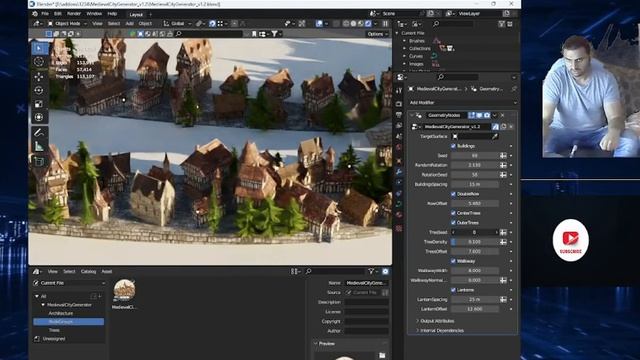The width and height of the screenshot is (640, 360).
Task: Toggle GeometryNodes modifier viewport display
Action: [479, 116]
